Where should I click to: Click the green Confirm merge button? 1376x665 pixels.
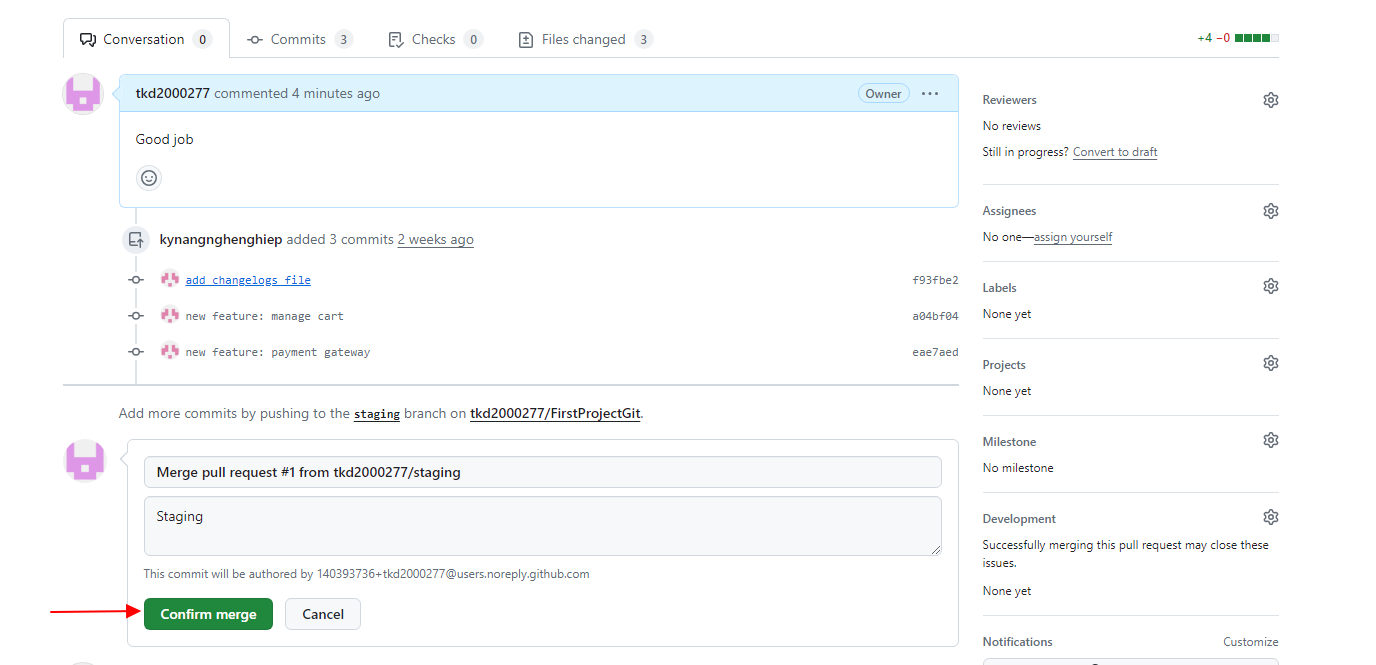(208, 614)
